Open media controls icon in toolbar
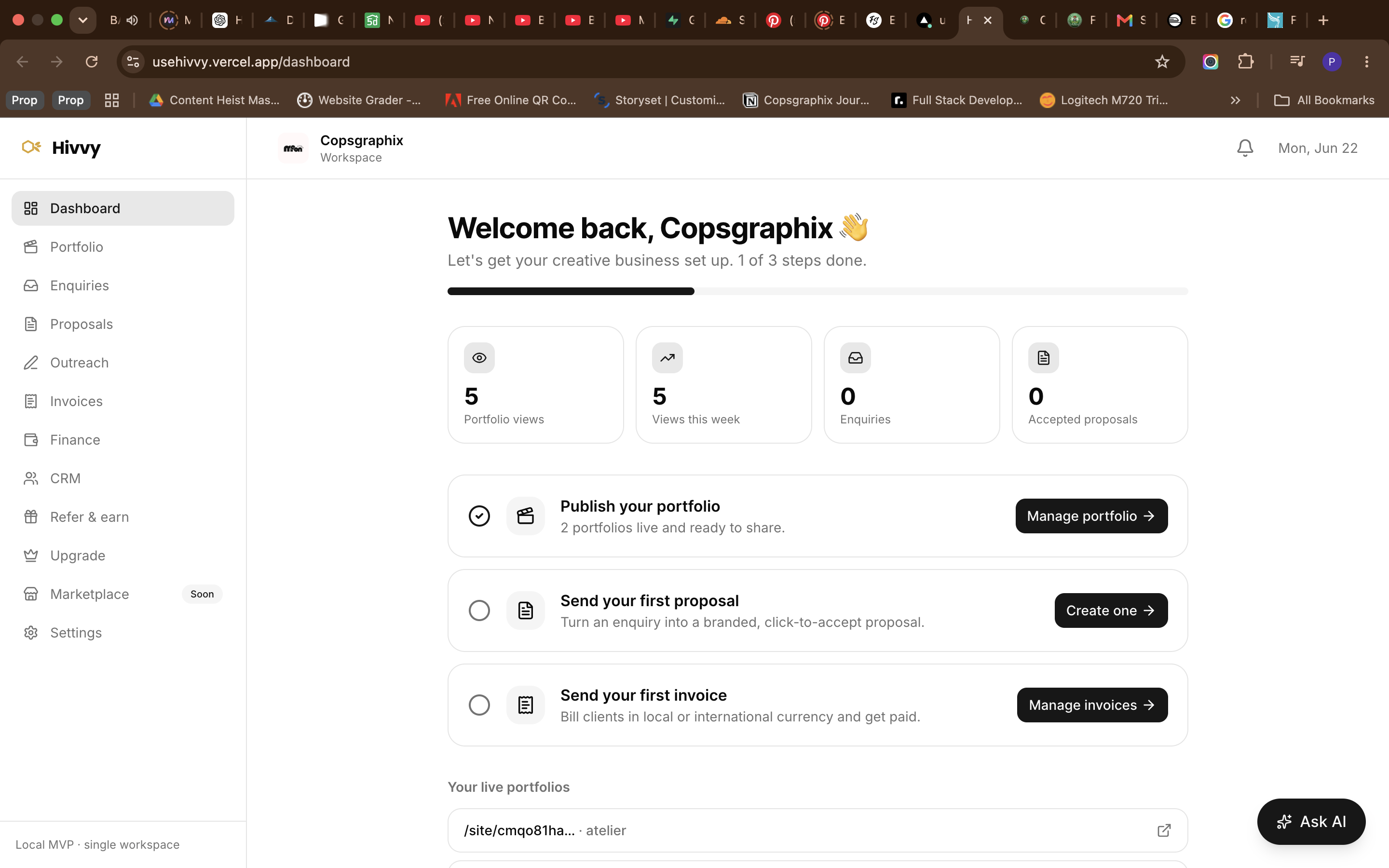The image size is (1389, 868). [x=1297, y=61]
